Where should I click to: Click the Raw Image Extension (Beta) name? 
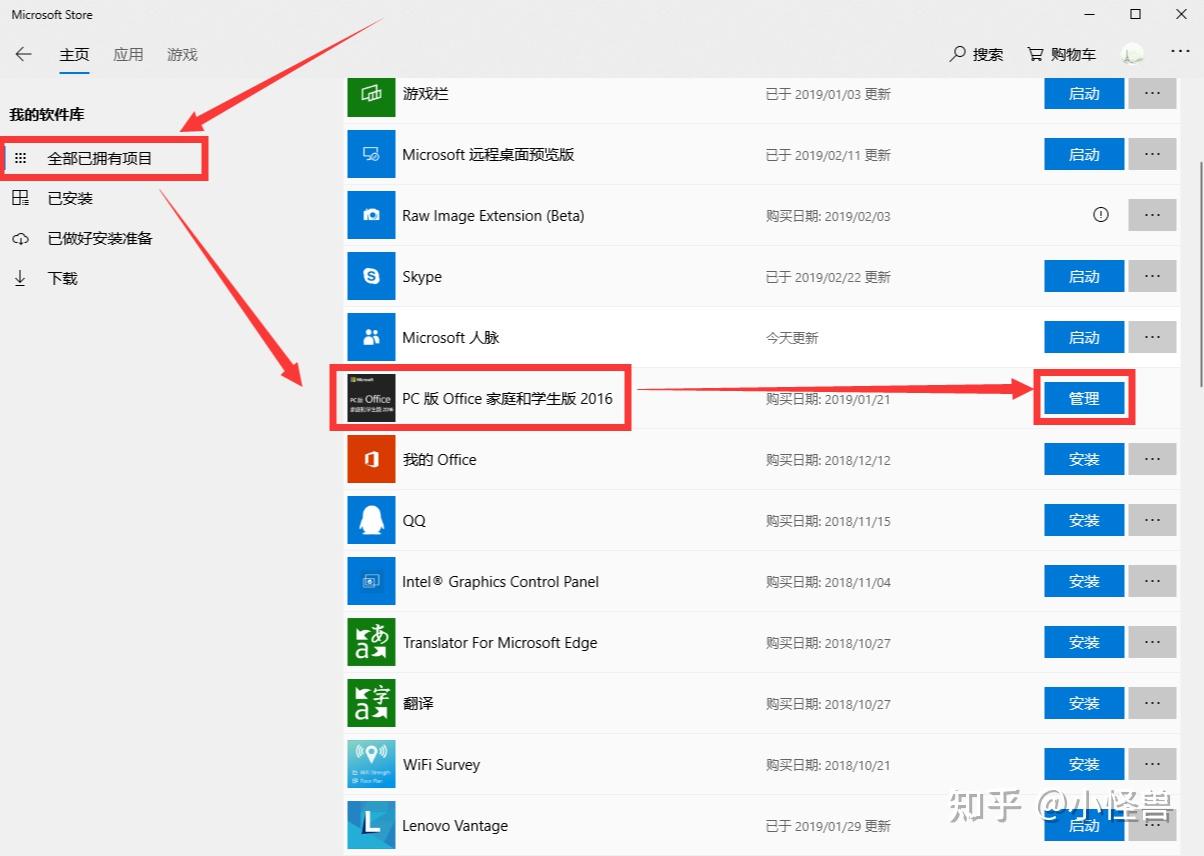point(493,216)
